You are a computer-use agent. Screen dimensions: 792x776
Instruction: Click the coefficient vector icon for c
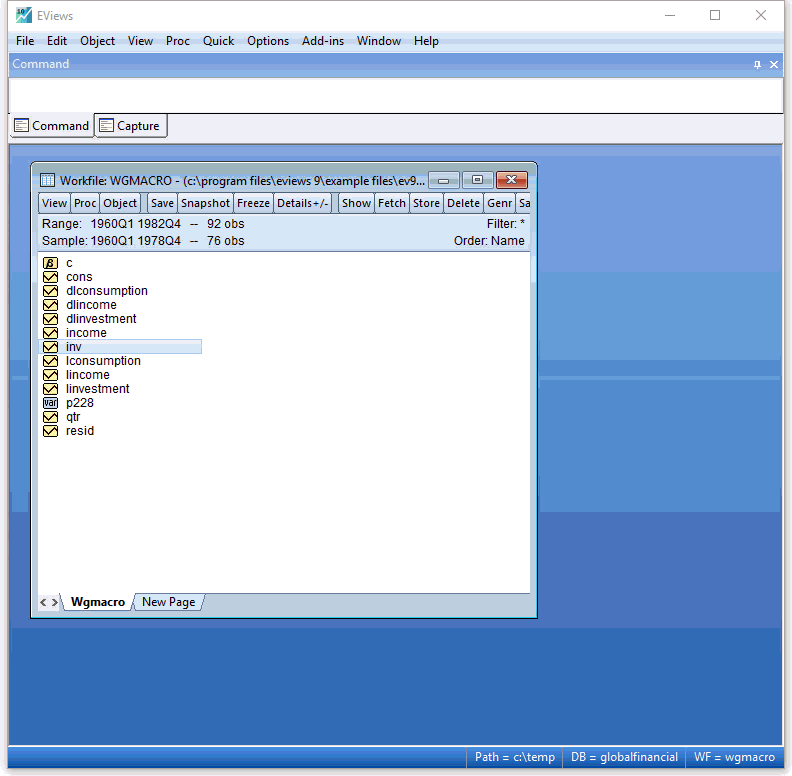50,263
